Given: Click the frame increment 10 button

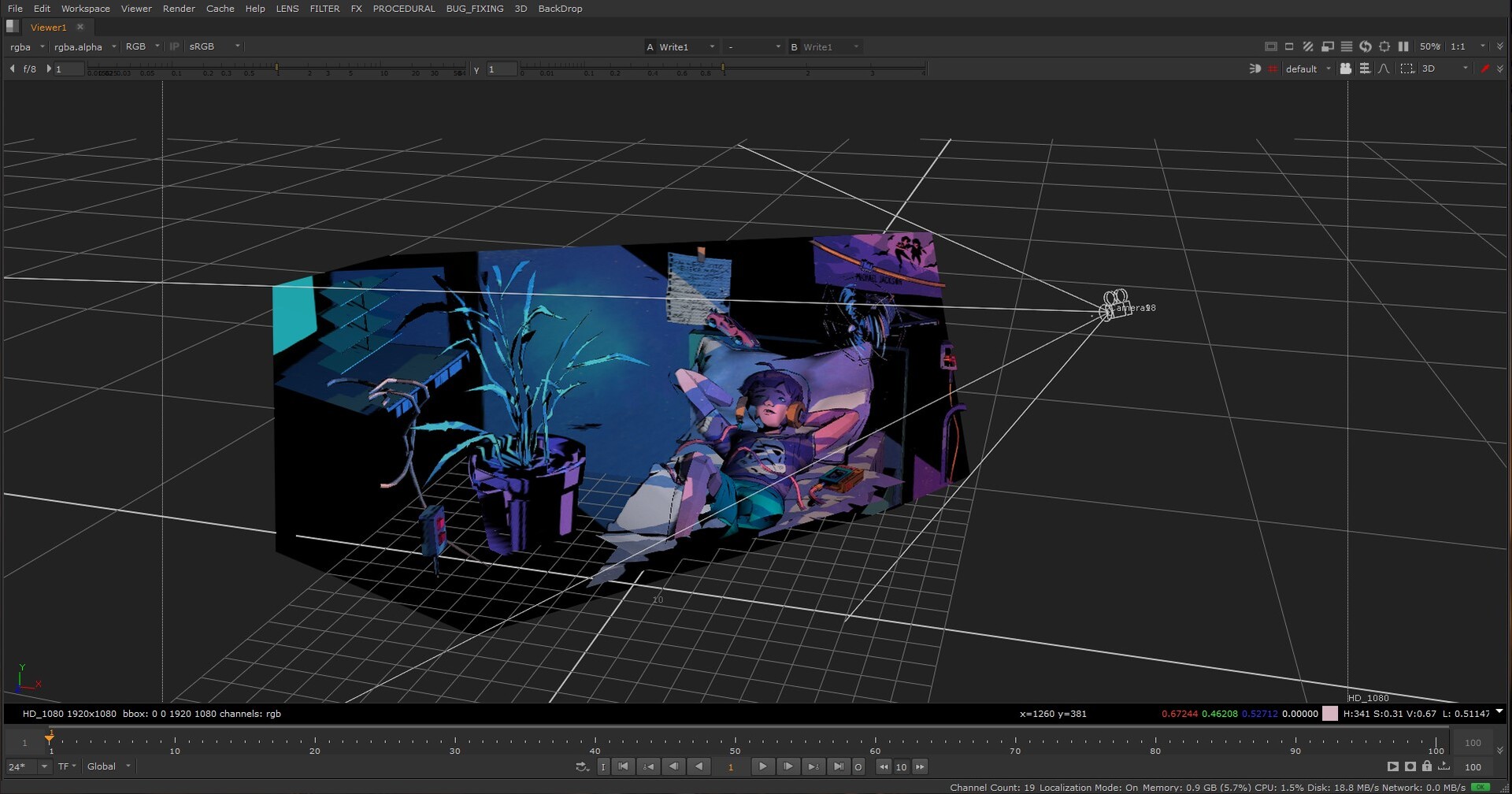Looking at the screenshot, I should 902,766.
